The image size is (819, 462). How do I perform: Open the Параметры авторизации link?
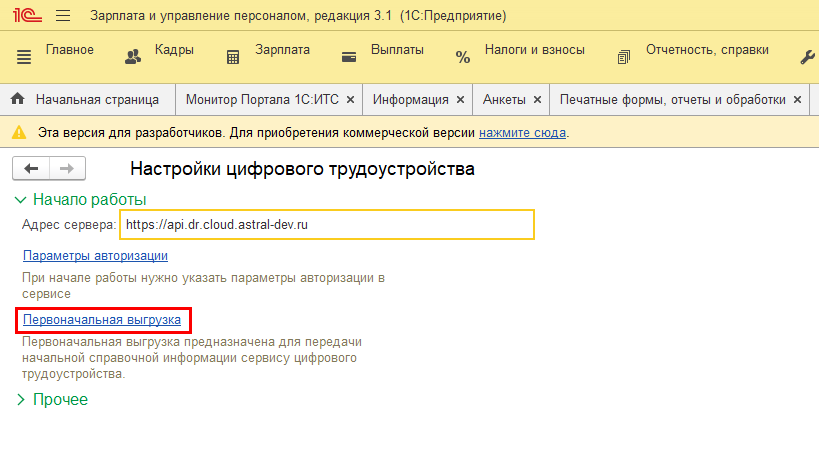88,255
